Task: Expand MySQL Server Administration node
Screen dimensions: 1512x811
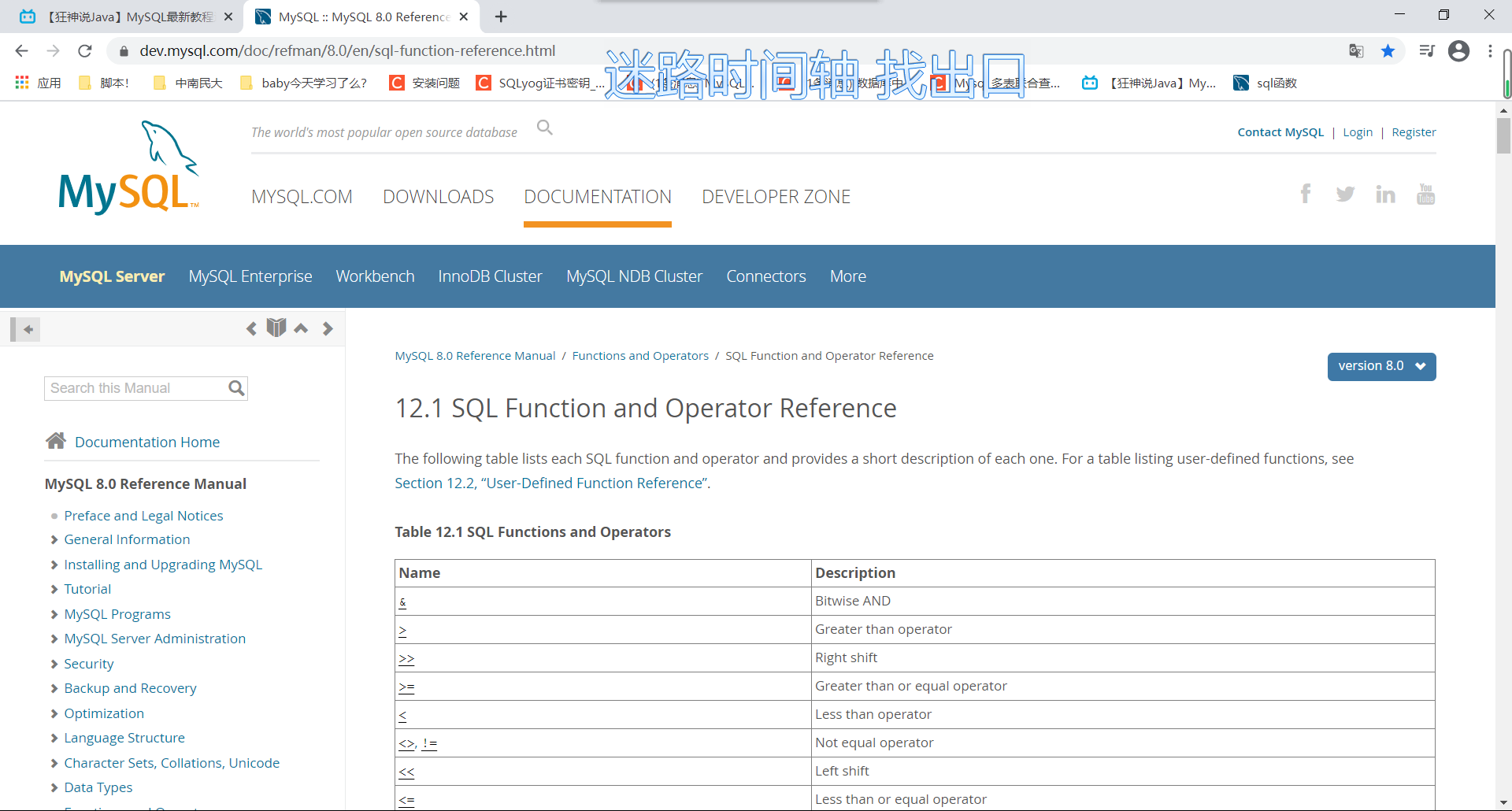Action: 54,639
